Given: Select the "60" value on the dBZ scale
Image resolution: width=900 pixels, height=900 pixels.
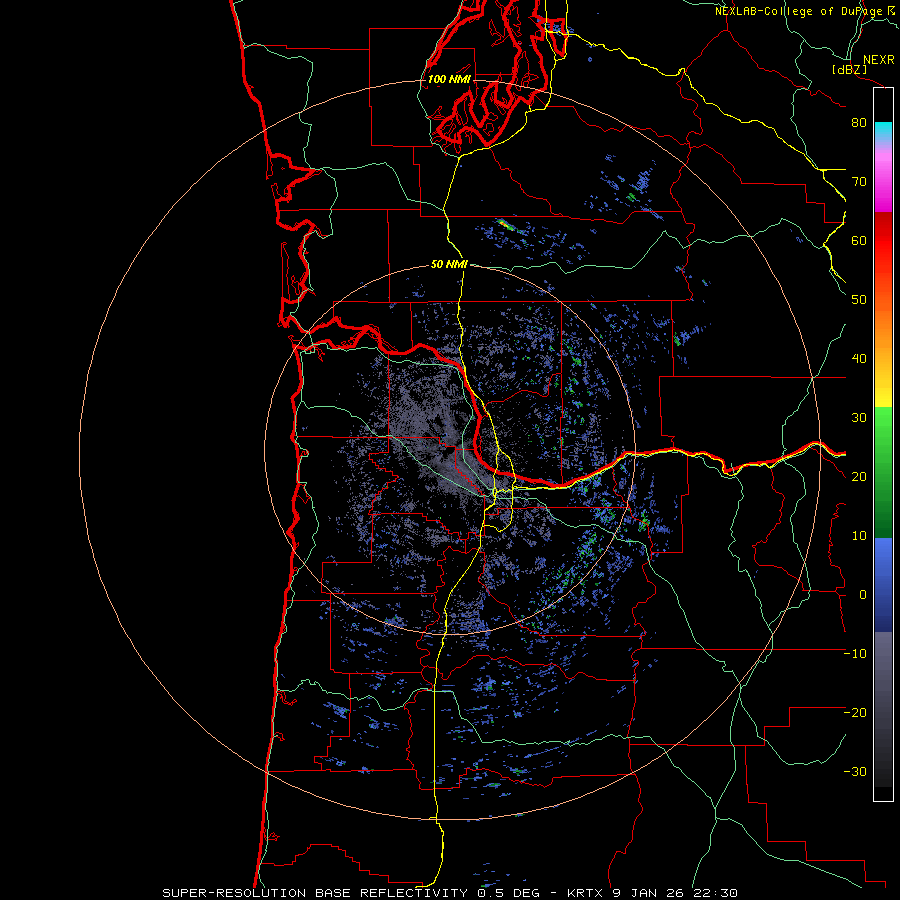Looking at the screenshot, I should (x=859, y=240).
